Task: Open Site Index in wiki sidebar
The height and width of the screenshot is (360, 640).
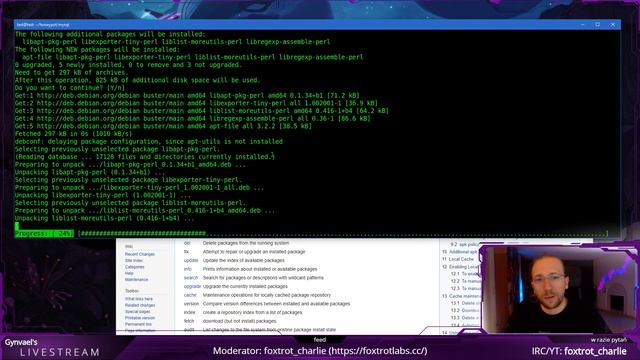Action: pyautogui.click(x=133, y=260)
